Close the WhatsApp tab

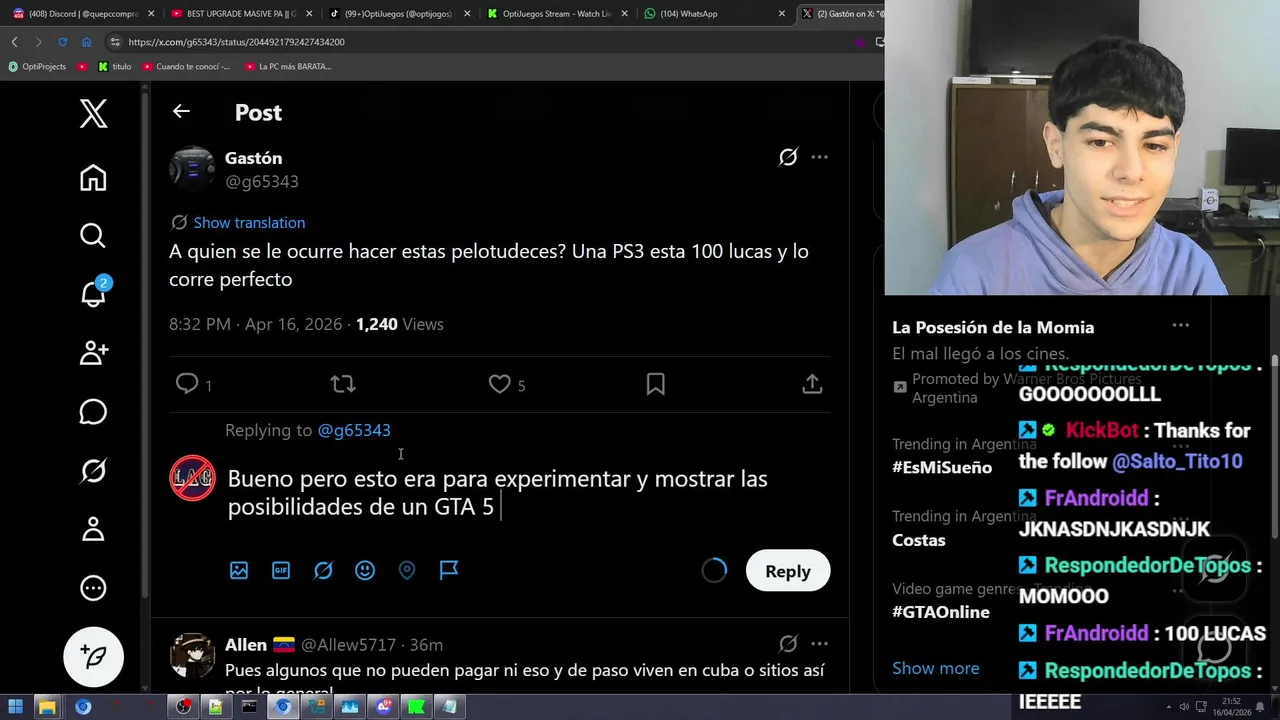click(782, 14)
